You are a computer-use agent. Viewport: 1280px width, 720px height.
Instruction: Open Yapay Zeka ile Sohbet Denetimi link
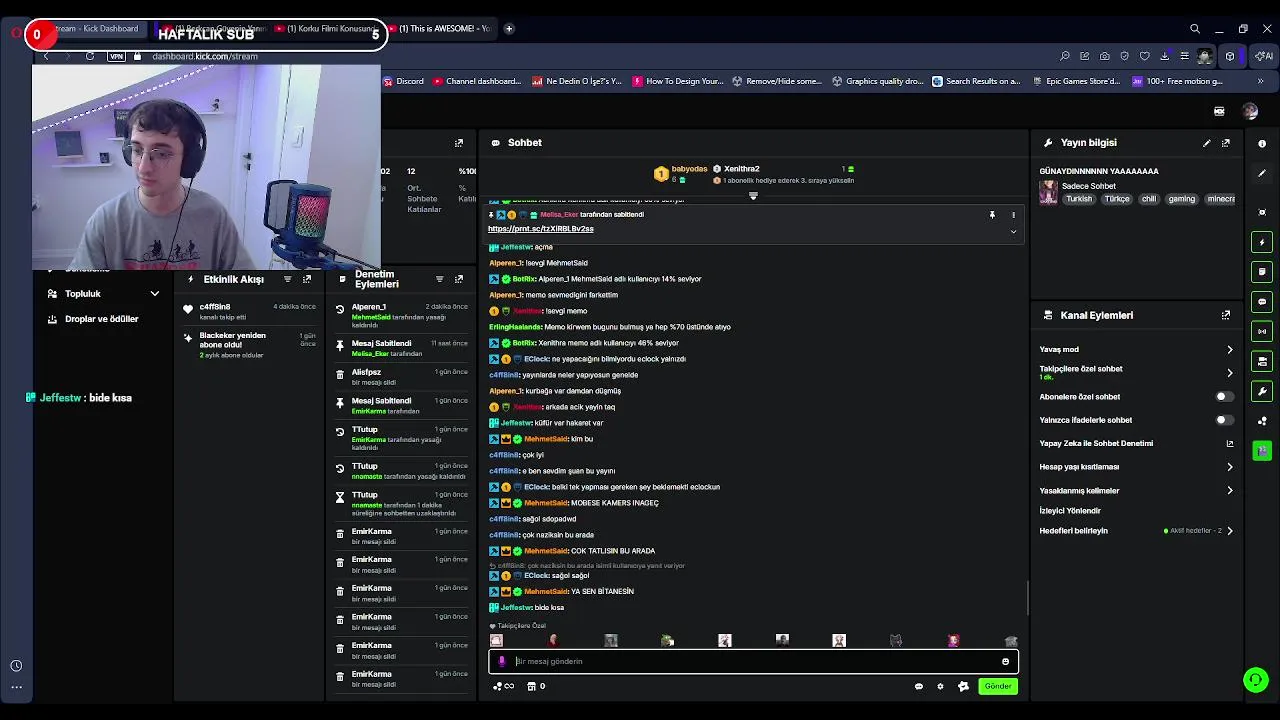1136,444
